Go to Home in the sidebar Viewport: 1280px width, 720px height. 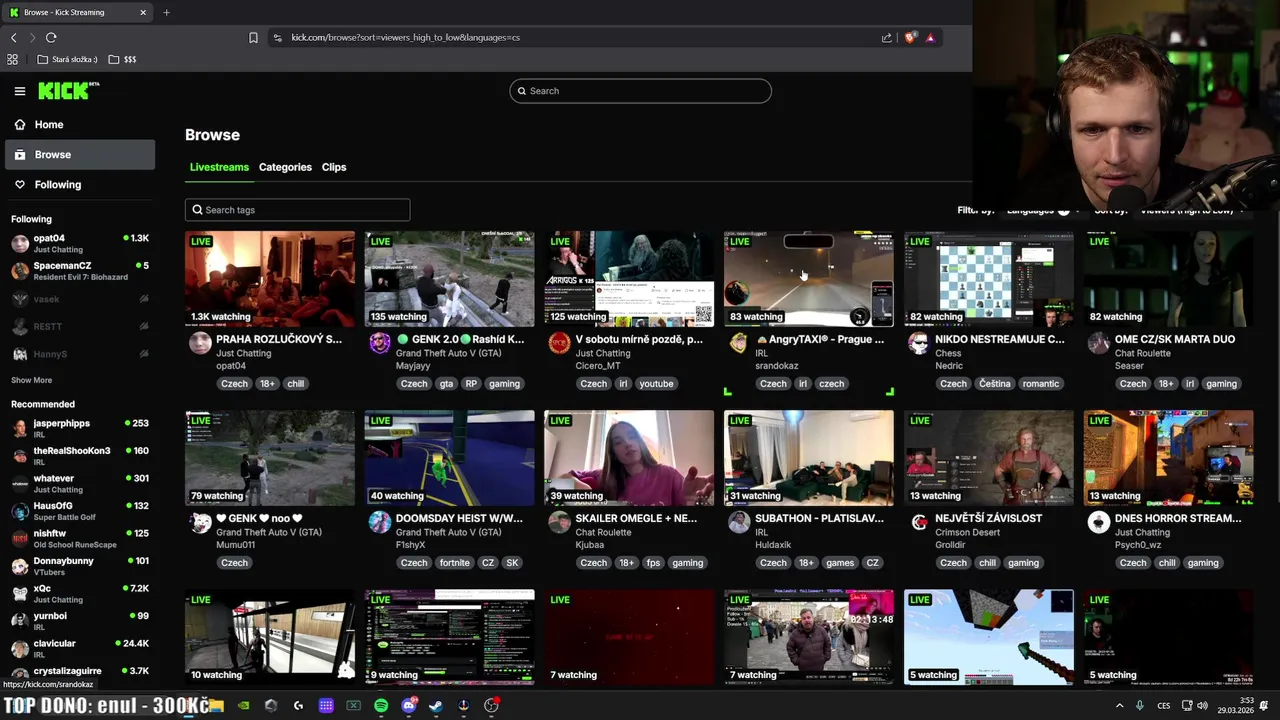[x=80, y=125]
